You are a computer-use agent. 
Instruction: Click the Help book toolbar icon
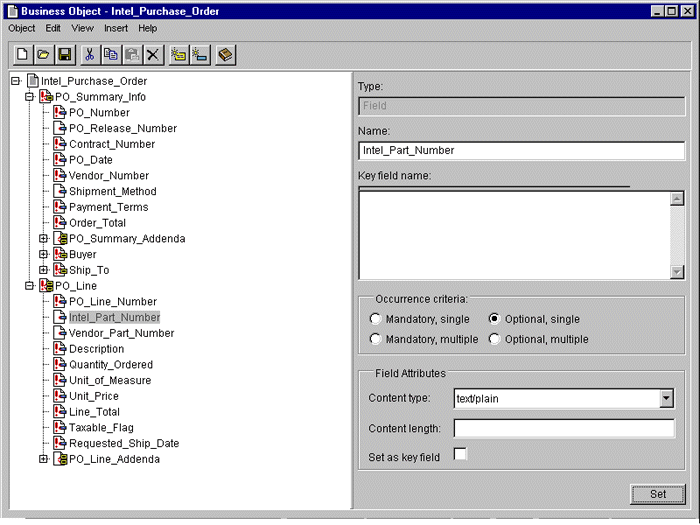pyautogui.click(x=225, y=55)
